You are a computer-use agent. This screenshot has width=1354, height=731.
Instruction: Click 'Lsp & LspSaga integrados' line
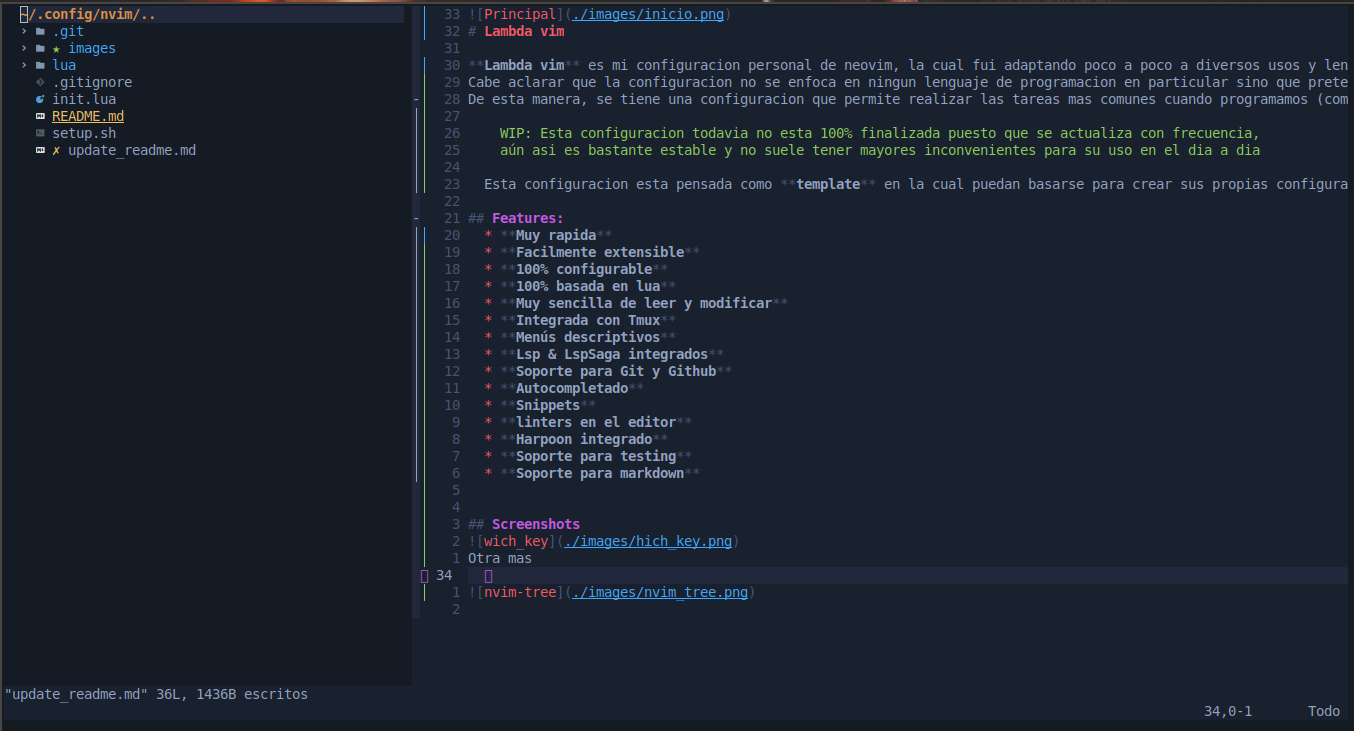[604, 354]
